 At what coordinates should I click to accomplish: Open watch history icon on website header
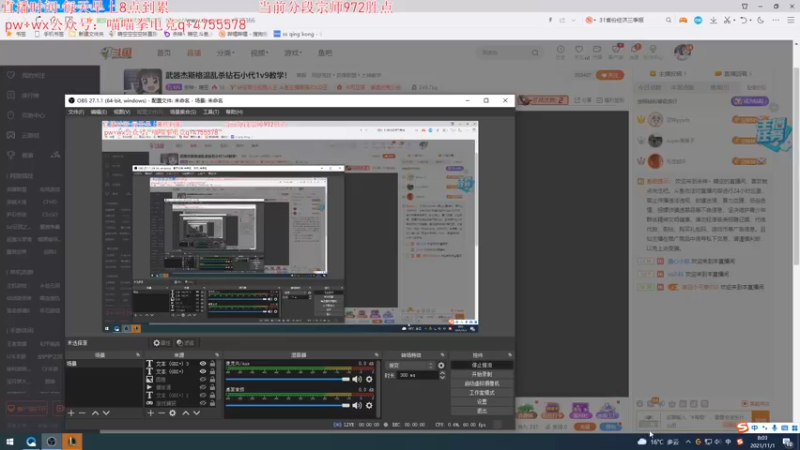click(x=560, y=52)
